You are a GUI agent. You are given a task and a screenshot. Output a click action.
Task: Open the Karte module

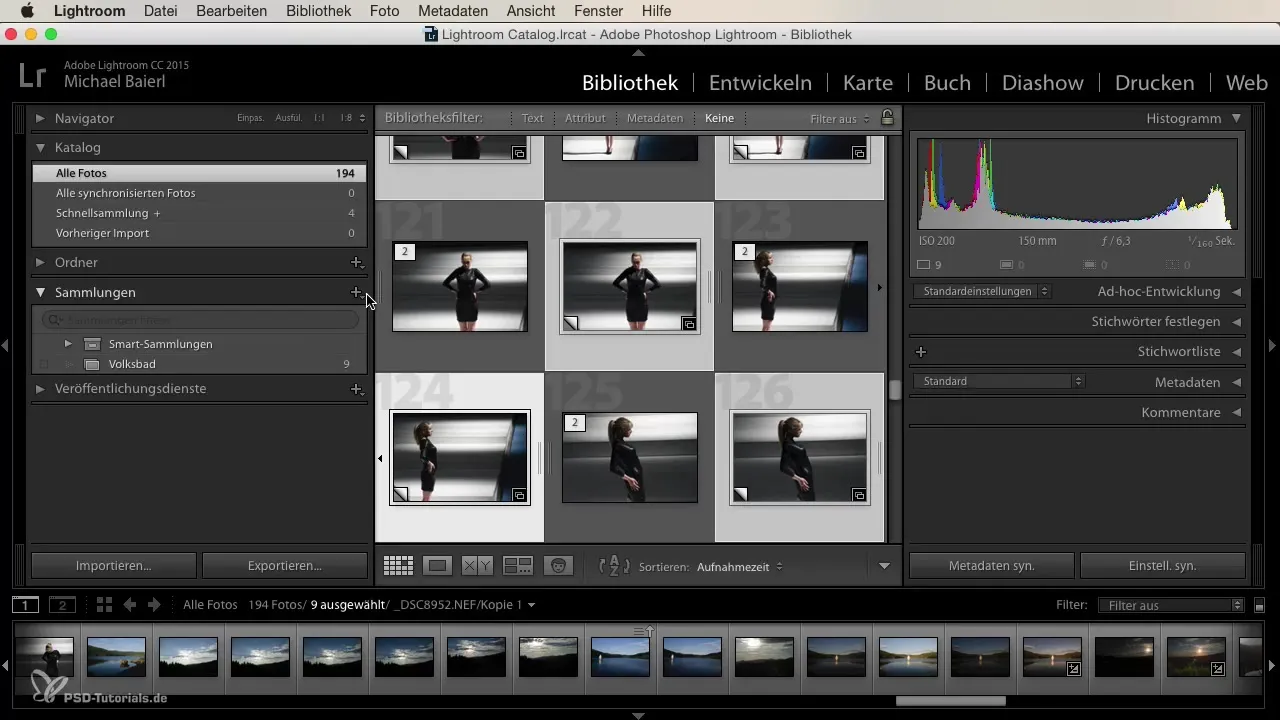click(x=868, y=82)
